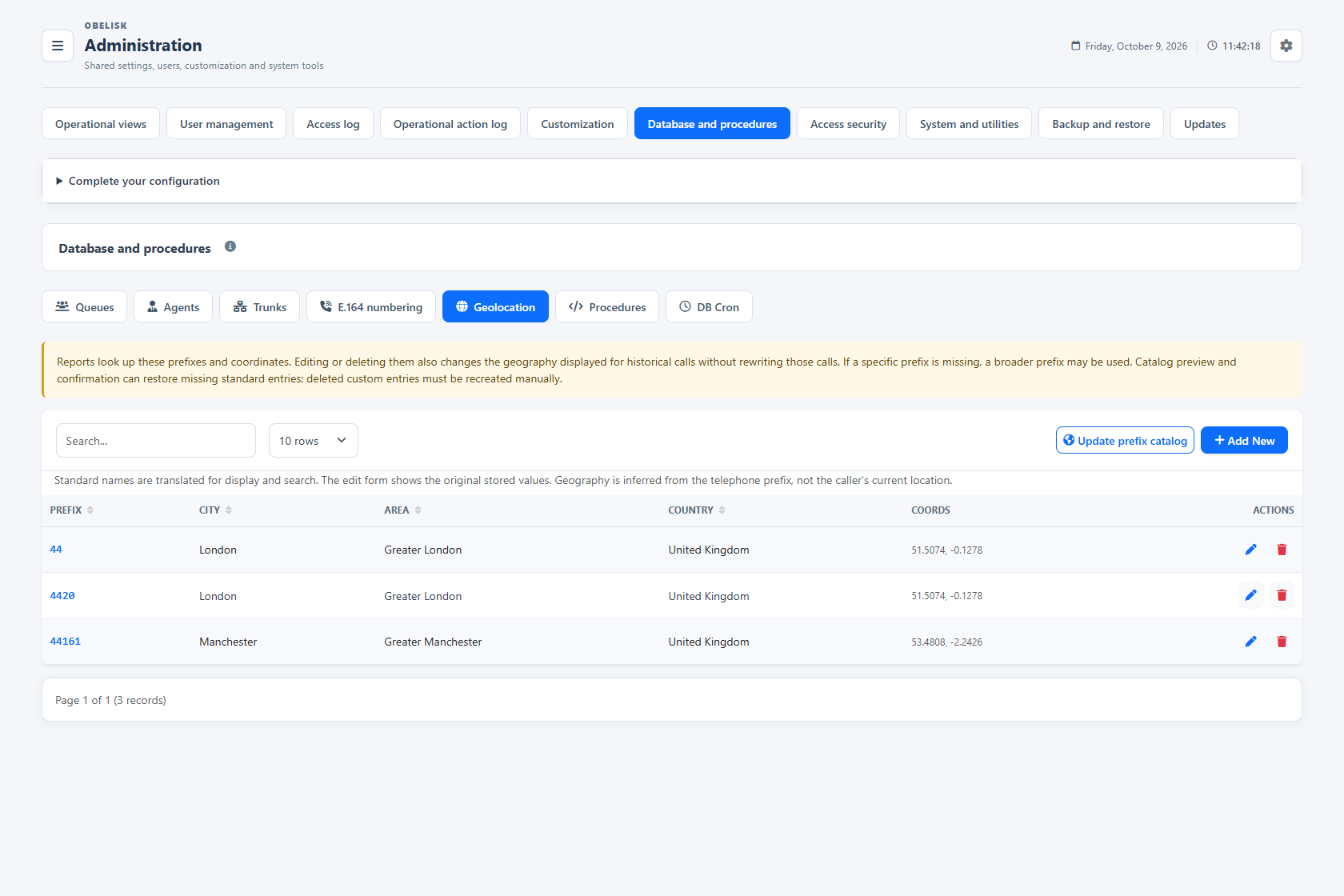Open settings via the gear icon
This screenshot has height=896, width=1344.
point(1286,46)
